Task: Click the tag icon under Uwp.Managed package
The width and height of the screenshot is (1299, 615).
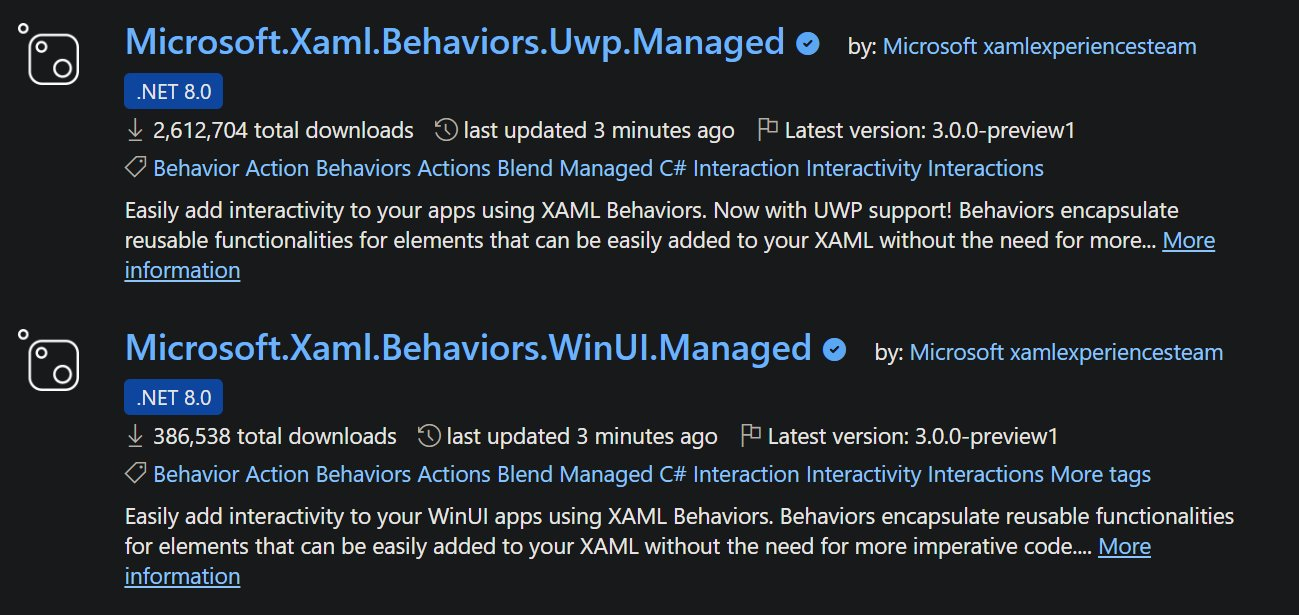Action: coord(136,168)
